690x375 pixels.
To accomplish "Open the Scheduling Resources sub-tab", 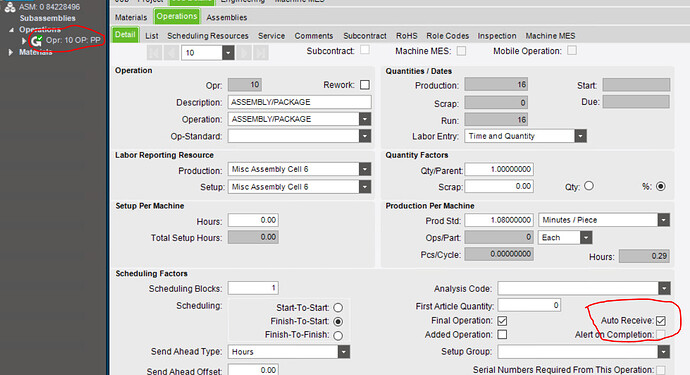I will (x=208, y=36).
